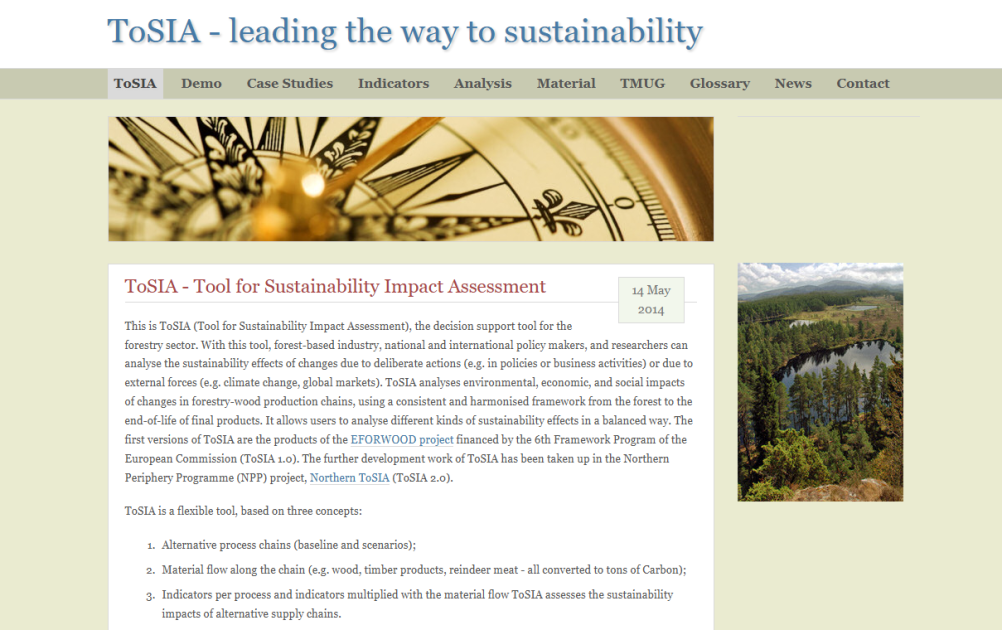The image size is (1002, 630).
Task: Click list item starting 'Material flow along the chain'
Action: coord(424,570)
